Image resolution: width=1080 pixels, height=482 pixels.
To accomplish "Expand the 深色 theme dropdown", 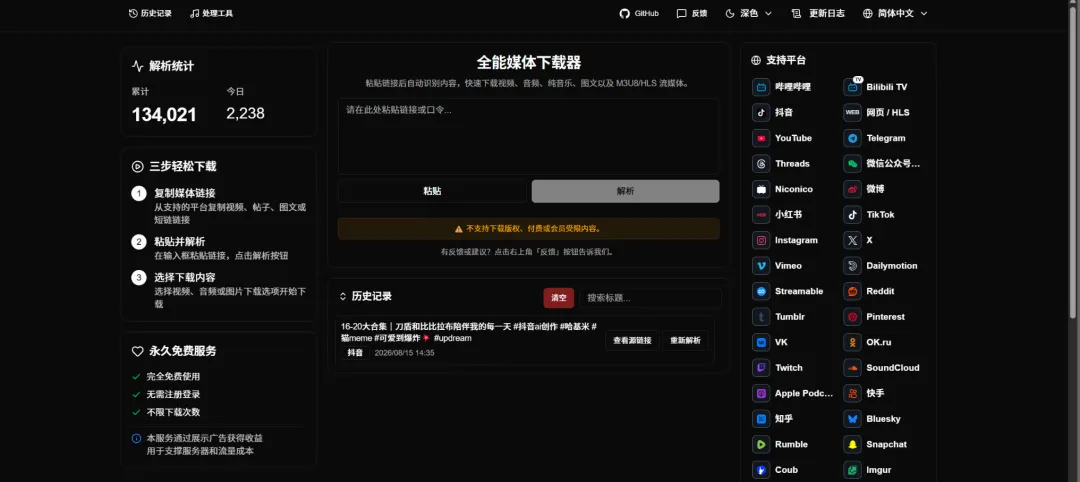I will pos(749,13).
